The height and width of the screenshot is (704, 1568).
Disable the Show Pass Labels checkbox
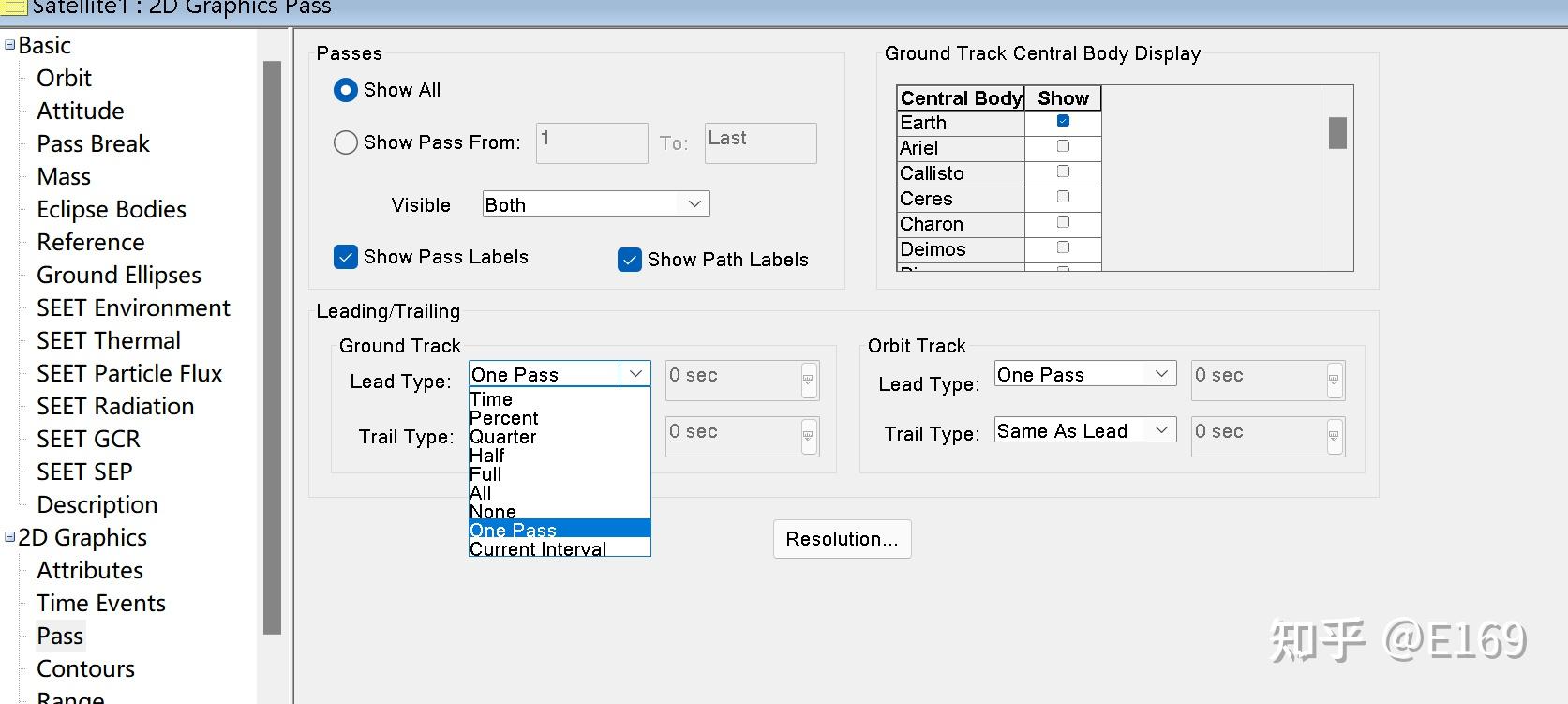click(x=346, y=257)
